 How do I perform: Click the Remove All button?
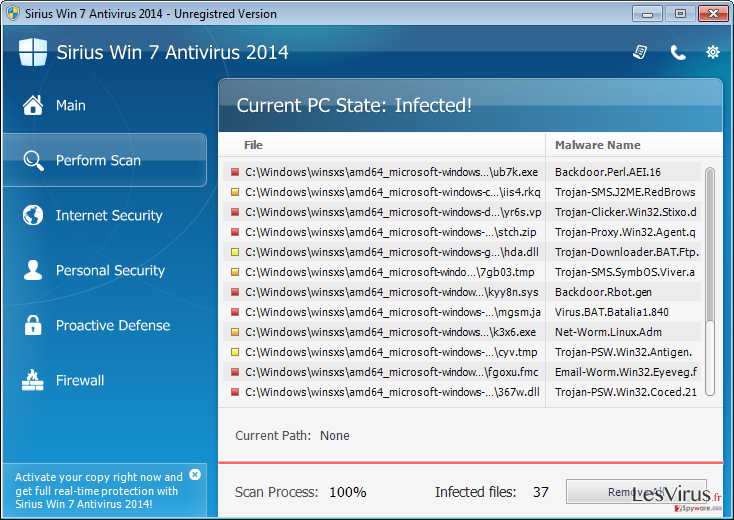[x=636, y=491]
